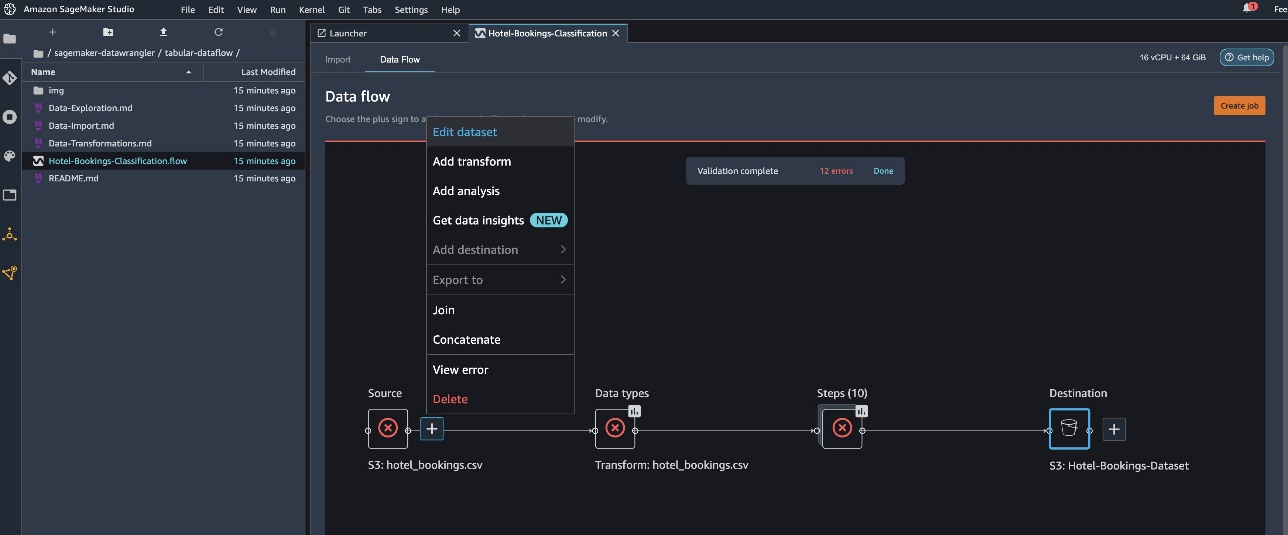Click the New Folder icon
Image resolution: width=1288 pixels, height=535 pixels.
point(108,32)
